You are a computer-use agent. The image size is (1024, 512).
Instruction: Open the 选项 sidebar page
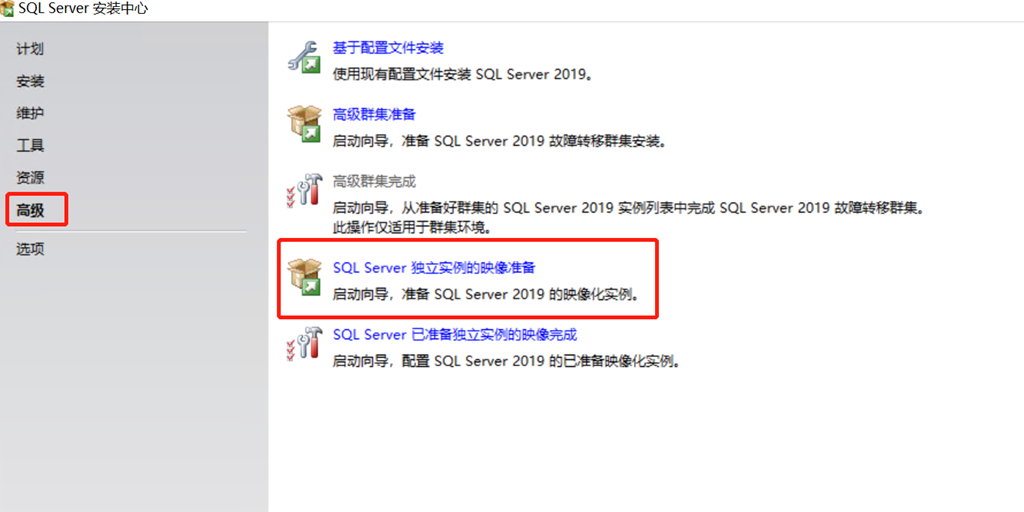pos(31,249)
